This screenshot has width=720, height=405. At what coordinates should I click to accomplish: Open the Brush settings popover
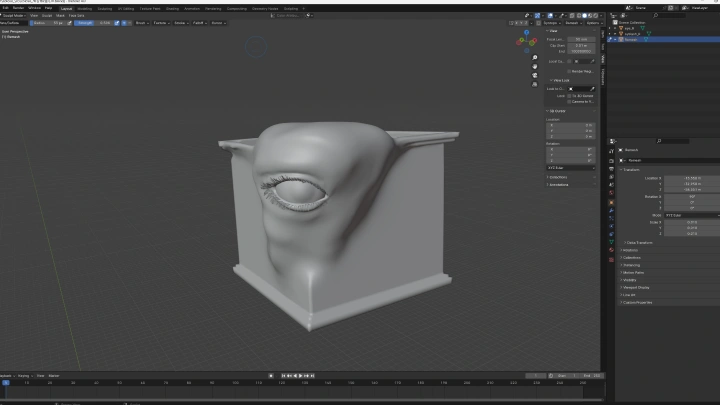pyautogui.click(x=140, y=22)
